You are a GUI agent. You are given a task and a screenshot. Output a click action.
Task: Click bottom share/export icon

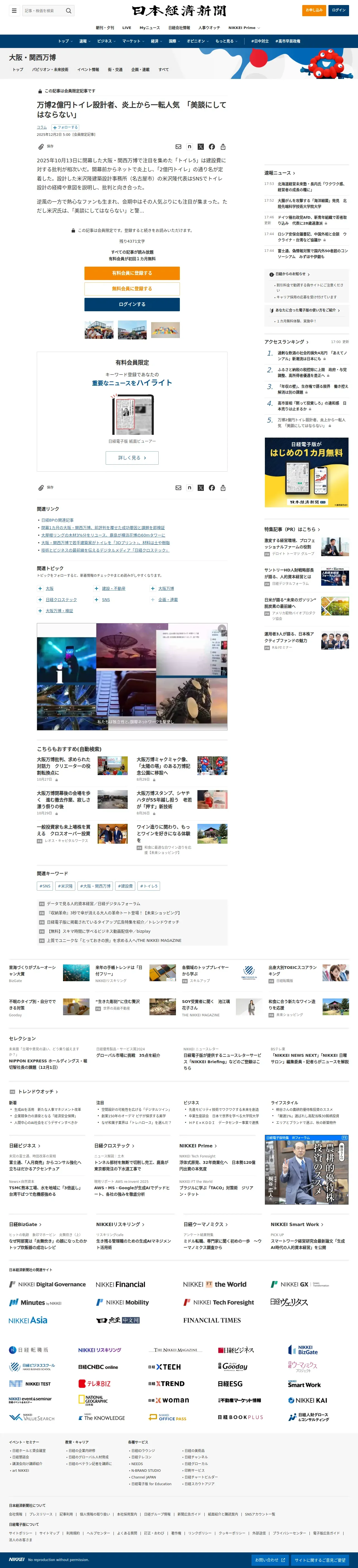[223, 488]
